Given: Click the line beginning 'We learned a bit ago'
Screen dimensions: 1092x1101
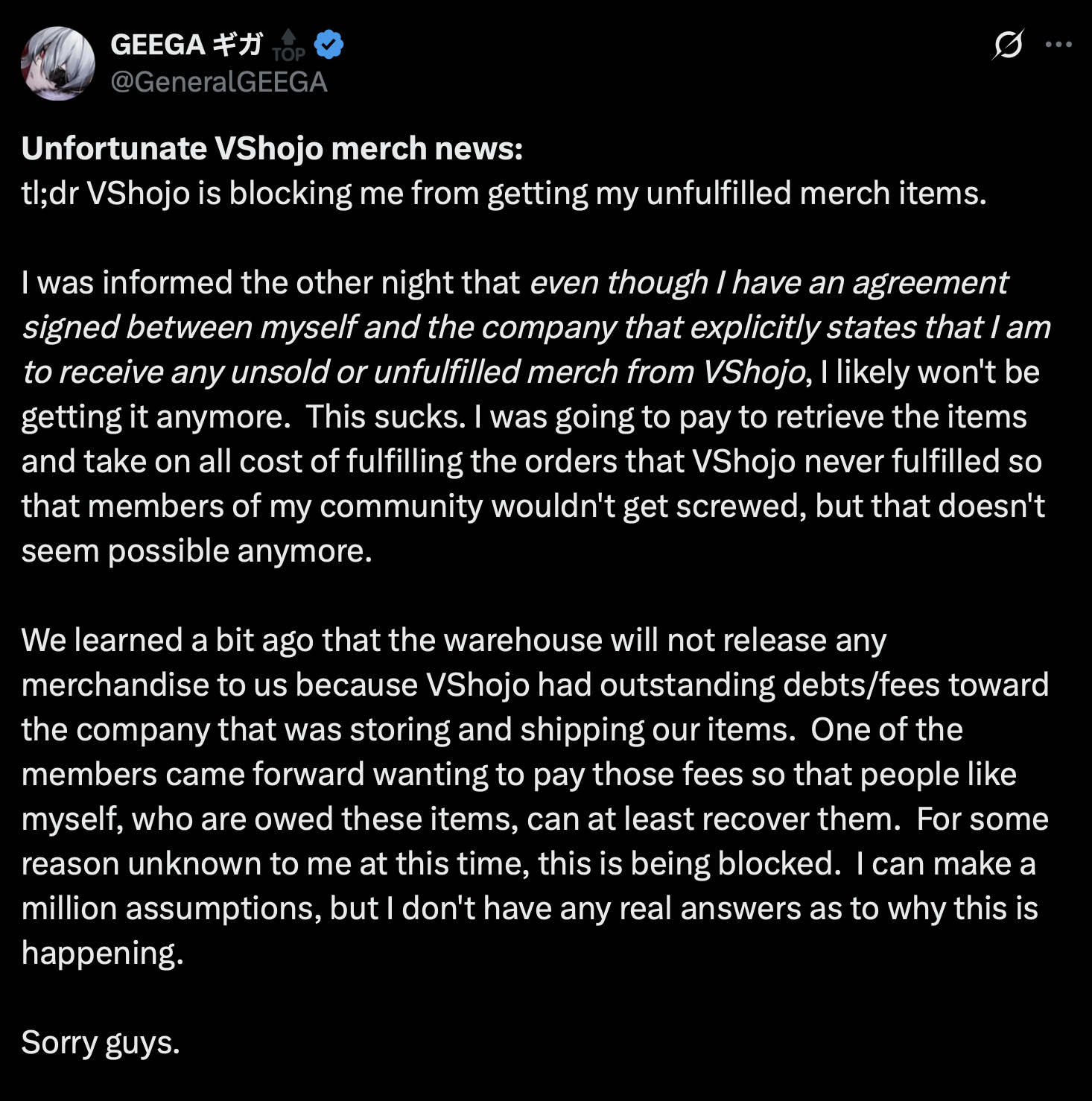Looking at the screenshot, I should [x=454, y=641].
